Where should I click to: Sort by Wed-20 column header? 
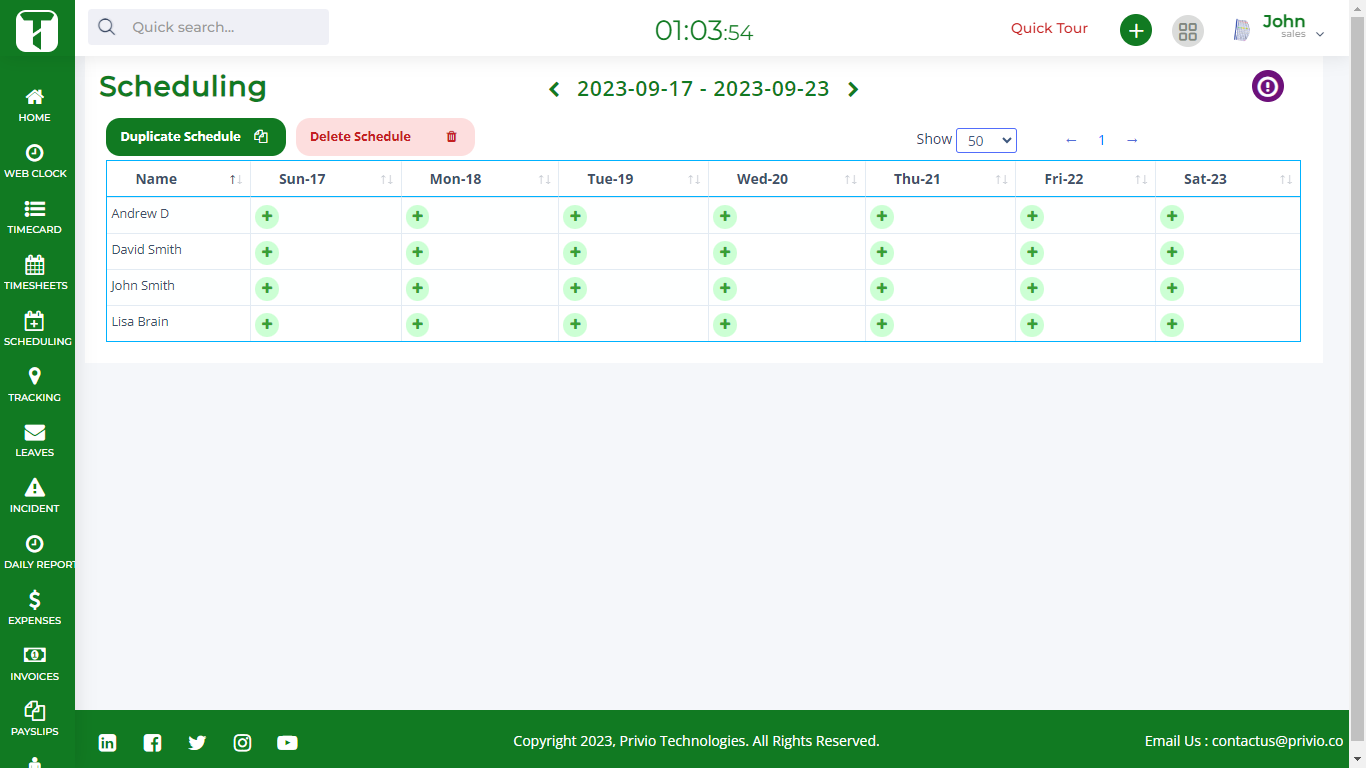coord(787,179)
